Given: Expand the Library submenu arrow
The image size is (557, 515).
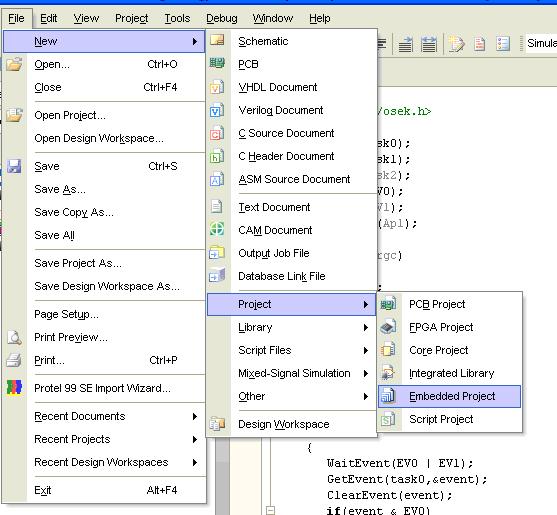Looking at the screenshot, I should tap(366, 327).
